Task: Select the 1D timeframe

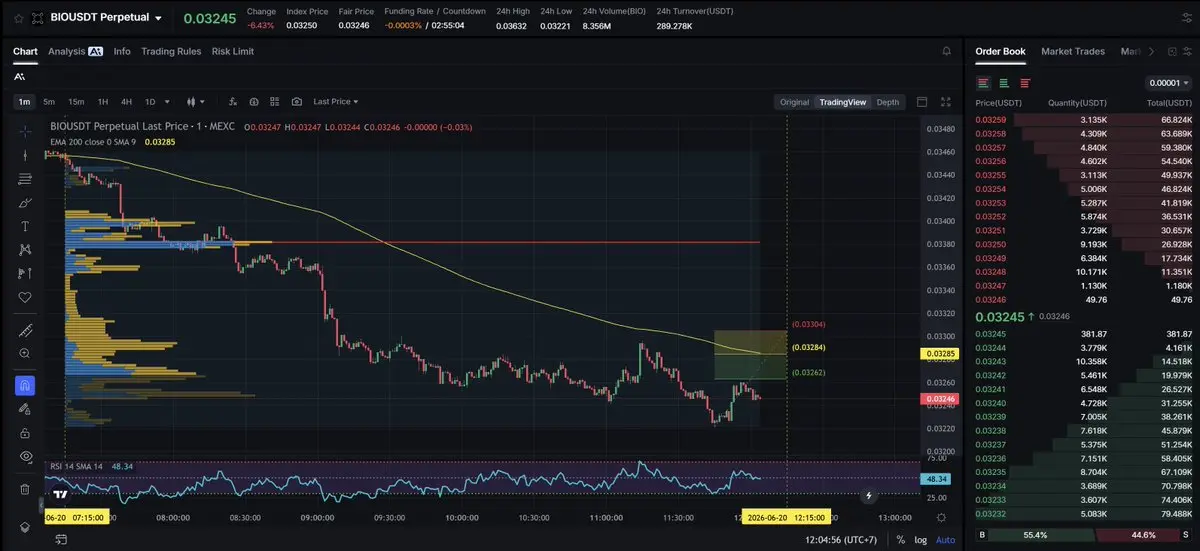Action: click(x=150, y=102)
